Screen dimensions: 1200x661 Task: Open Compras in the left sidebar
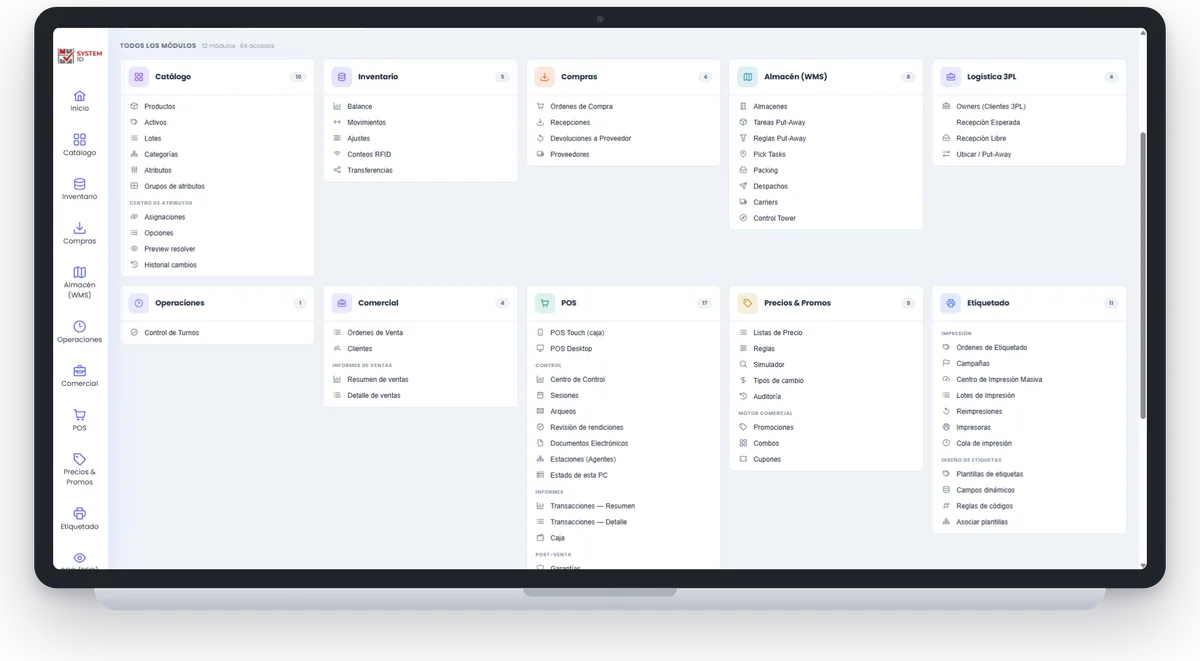(x=79, y=233)
